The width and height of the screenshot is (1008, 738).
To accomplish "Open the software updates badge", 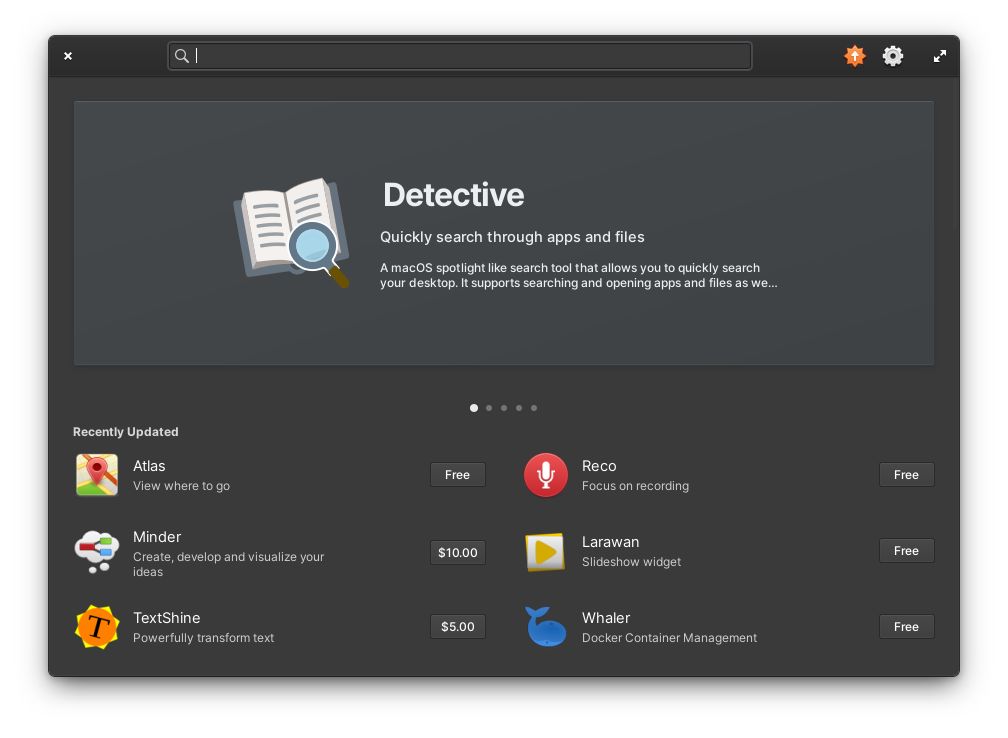I will [x=855, y=56].
